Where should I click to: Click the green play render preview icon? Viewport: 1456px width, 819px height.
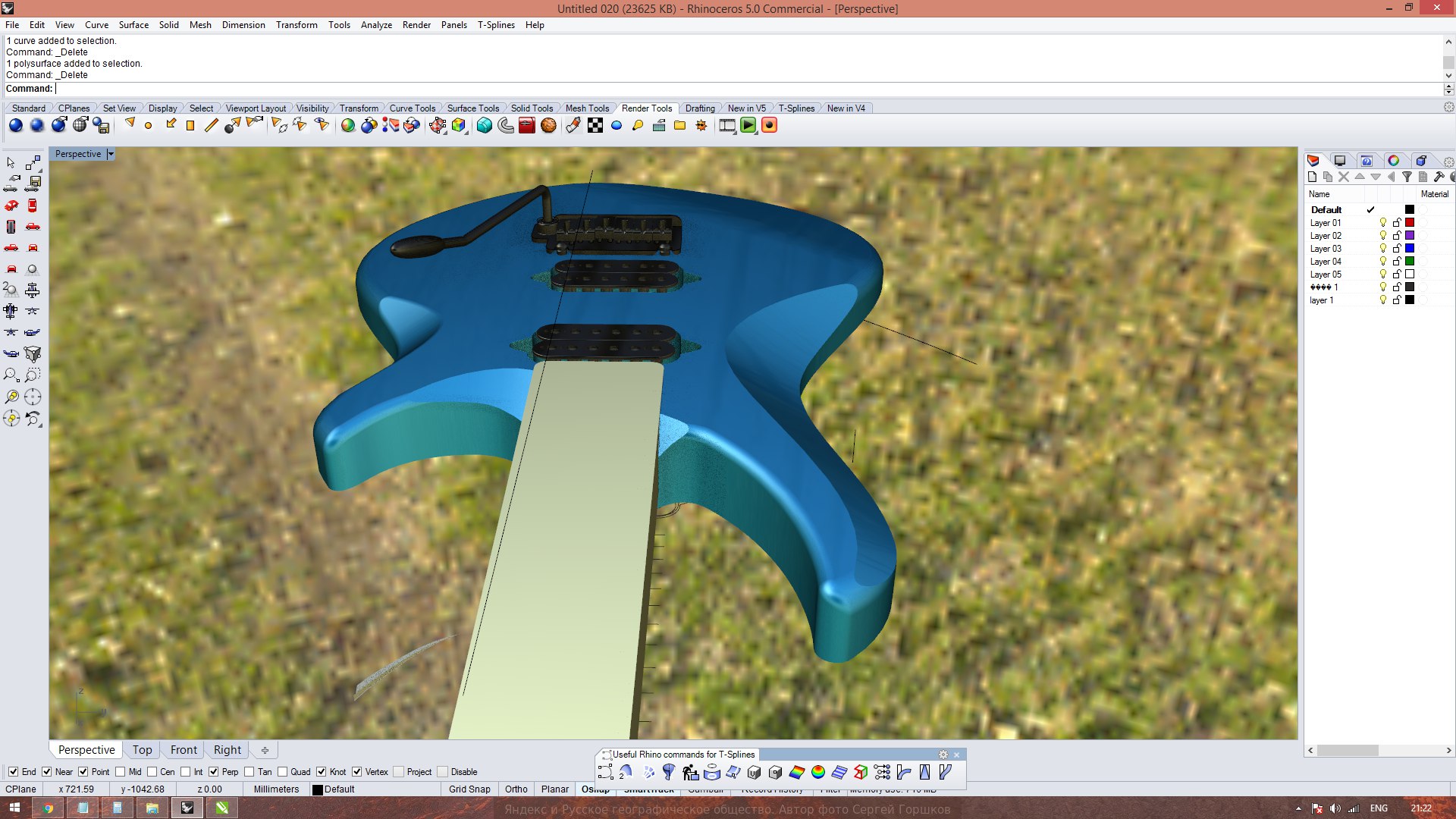click(748, 126)
